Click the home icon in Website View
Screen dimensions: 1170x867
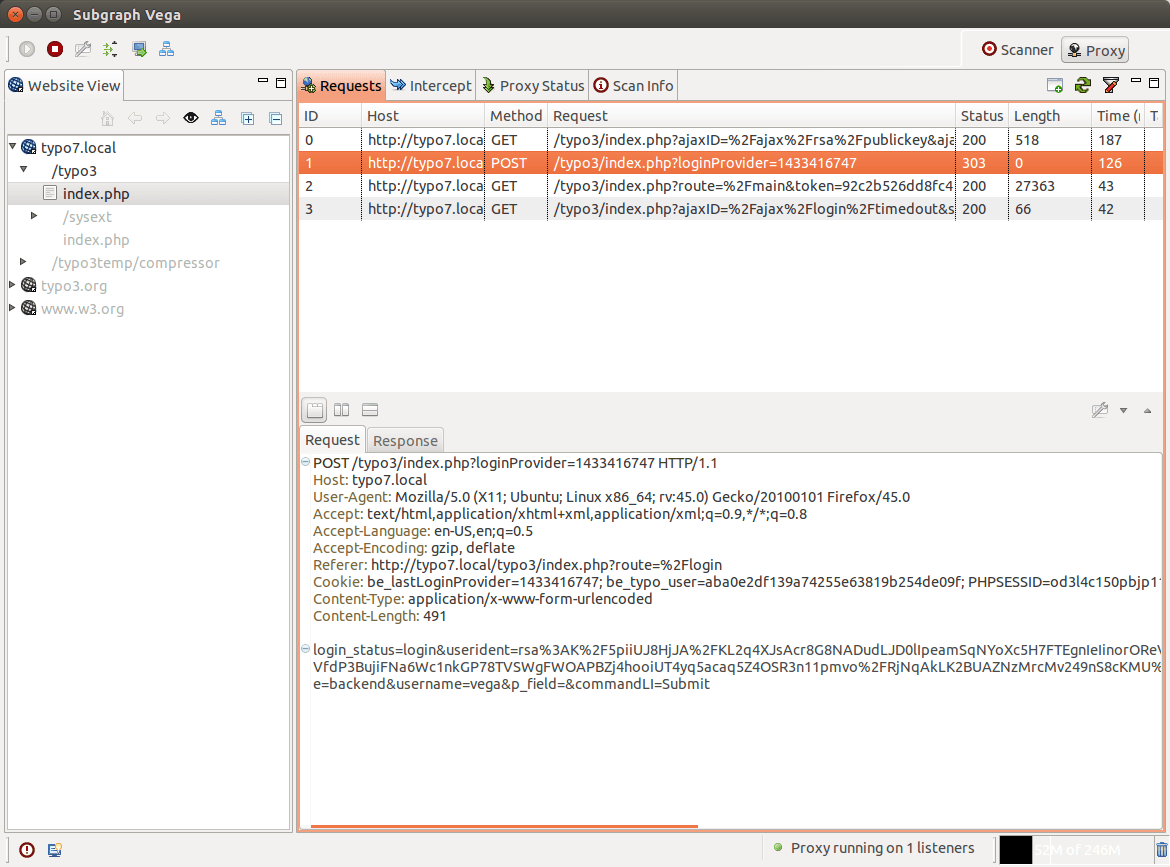107,118
